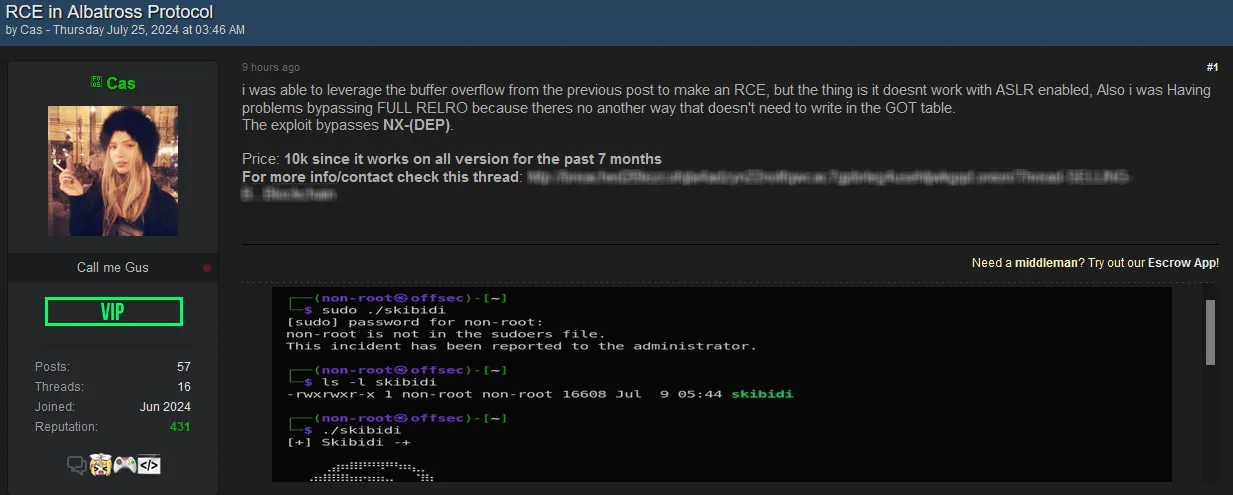Screen dimensions: 1233x495
Task: Click the '[+] Skibidi -+' output line
Action: pyautogui.click(x=348, y=442)
